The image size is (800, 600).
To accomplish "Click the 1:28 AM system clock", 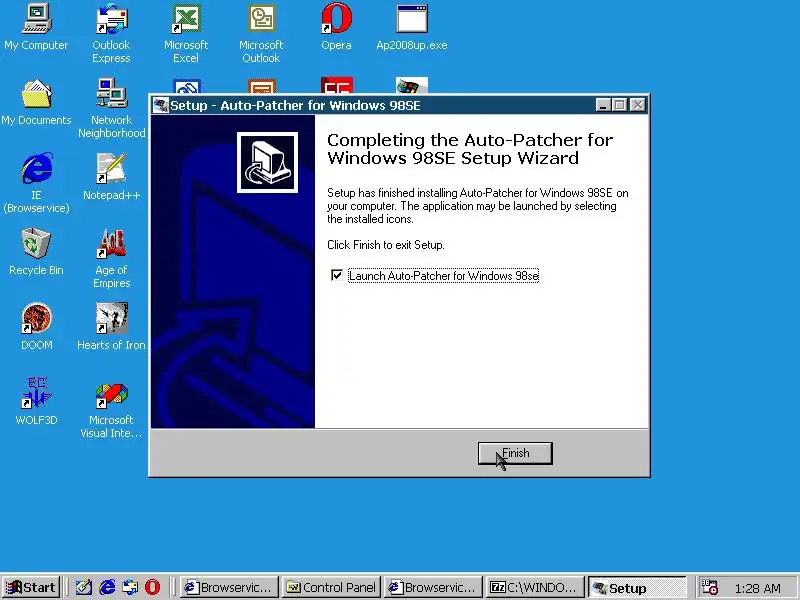I will [758, 588].
